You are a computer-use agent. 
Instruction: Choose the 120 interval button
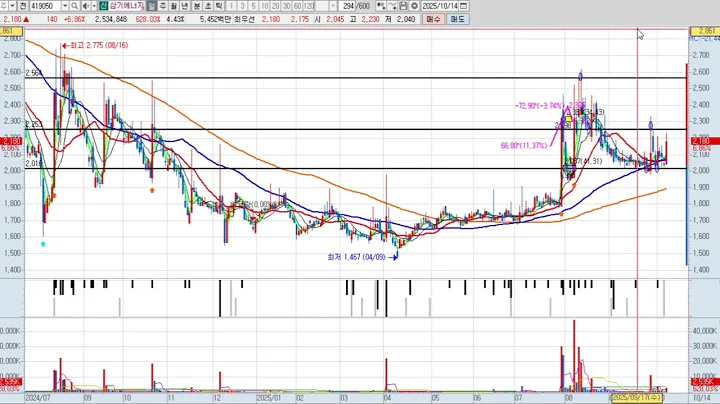[309, 6]
